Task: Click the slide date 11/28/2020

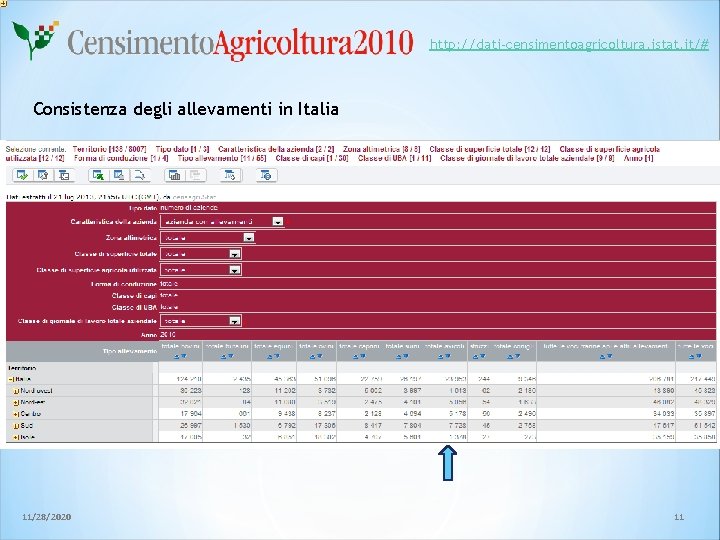Action: 47,517
